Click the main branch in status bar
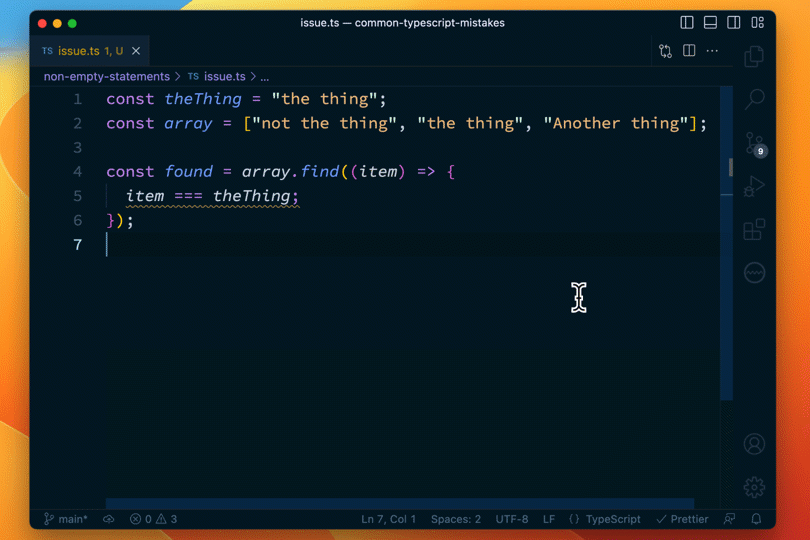810x540 pixels. 66,519
